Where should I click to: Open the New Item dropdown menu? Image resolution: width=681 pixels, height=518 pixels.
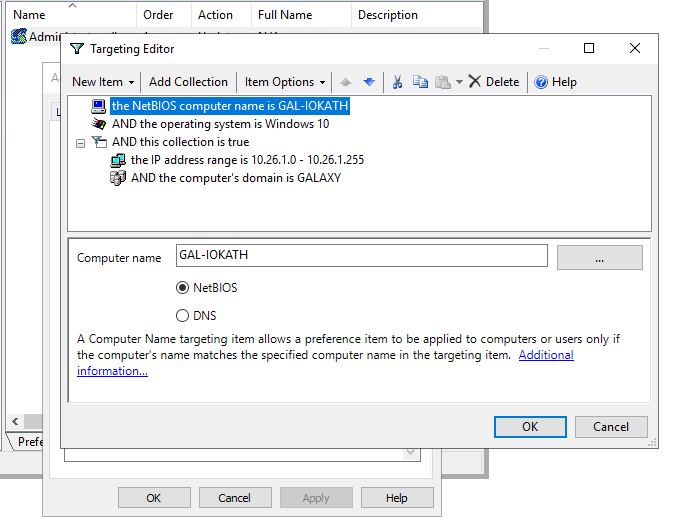click(x=101, y=82)
